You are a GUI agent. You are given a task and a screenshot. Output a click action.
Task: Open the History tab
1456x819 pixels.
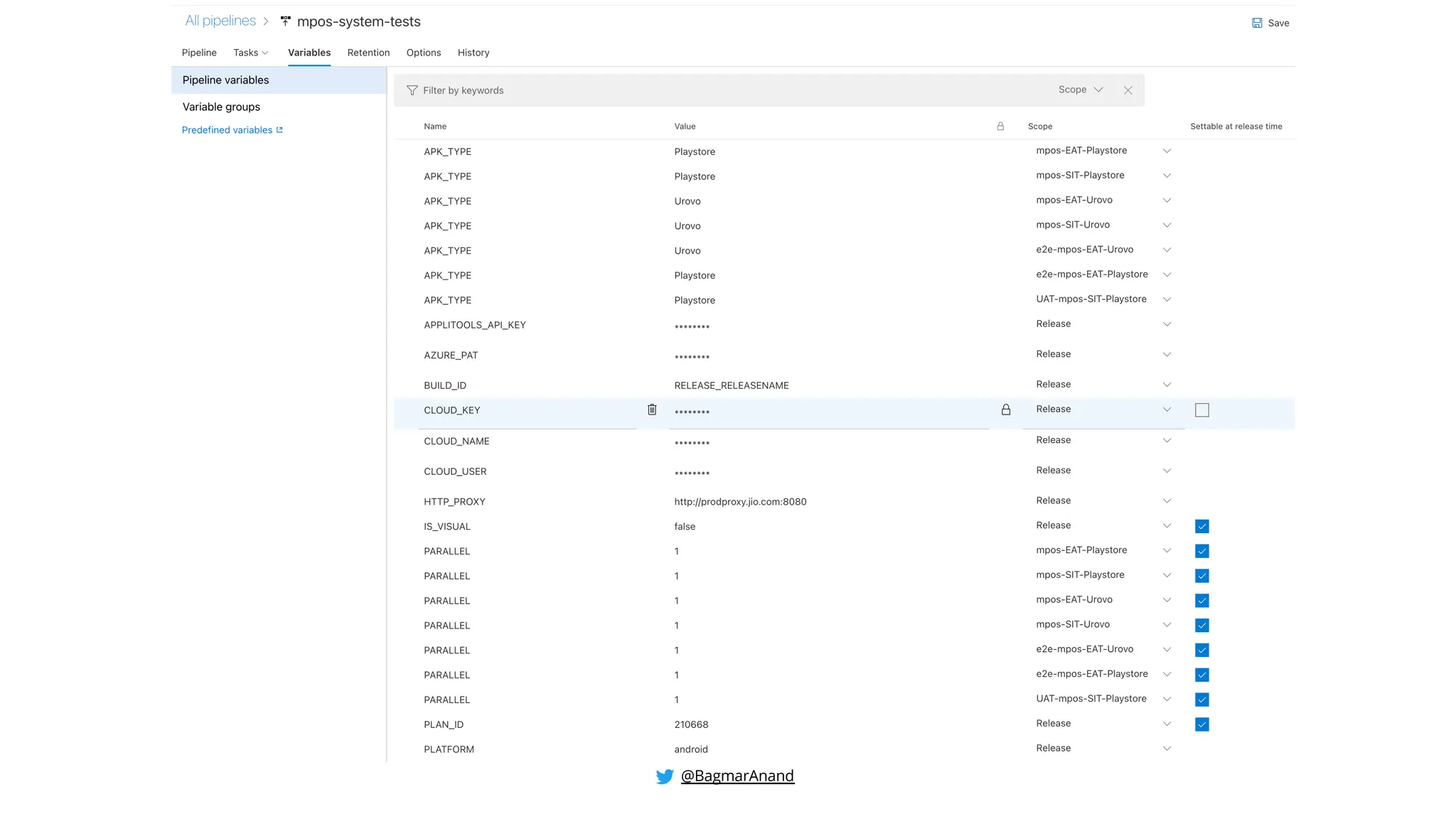coord(473,53)
